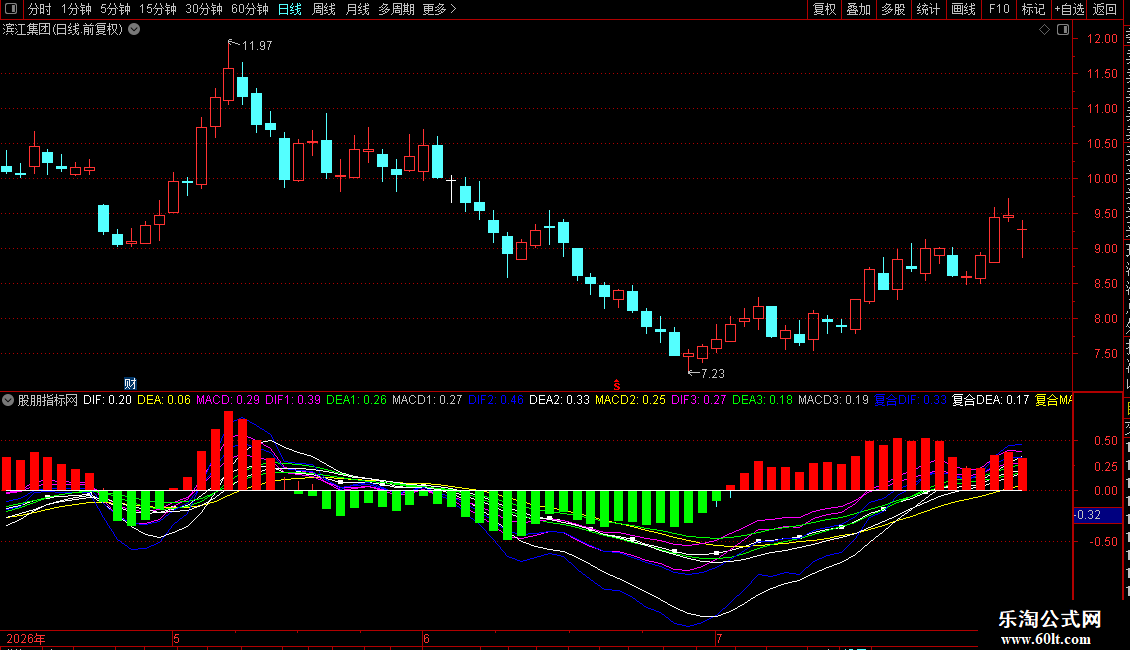Click the DEA: 0.06 indicator value
Viewport: 1130px width, 650px height.
(164, 400)
